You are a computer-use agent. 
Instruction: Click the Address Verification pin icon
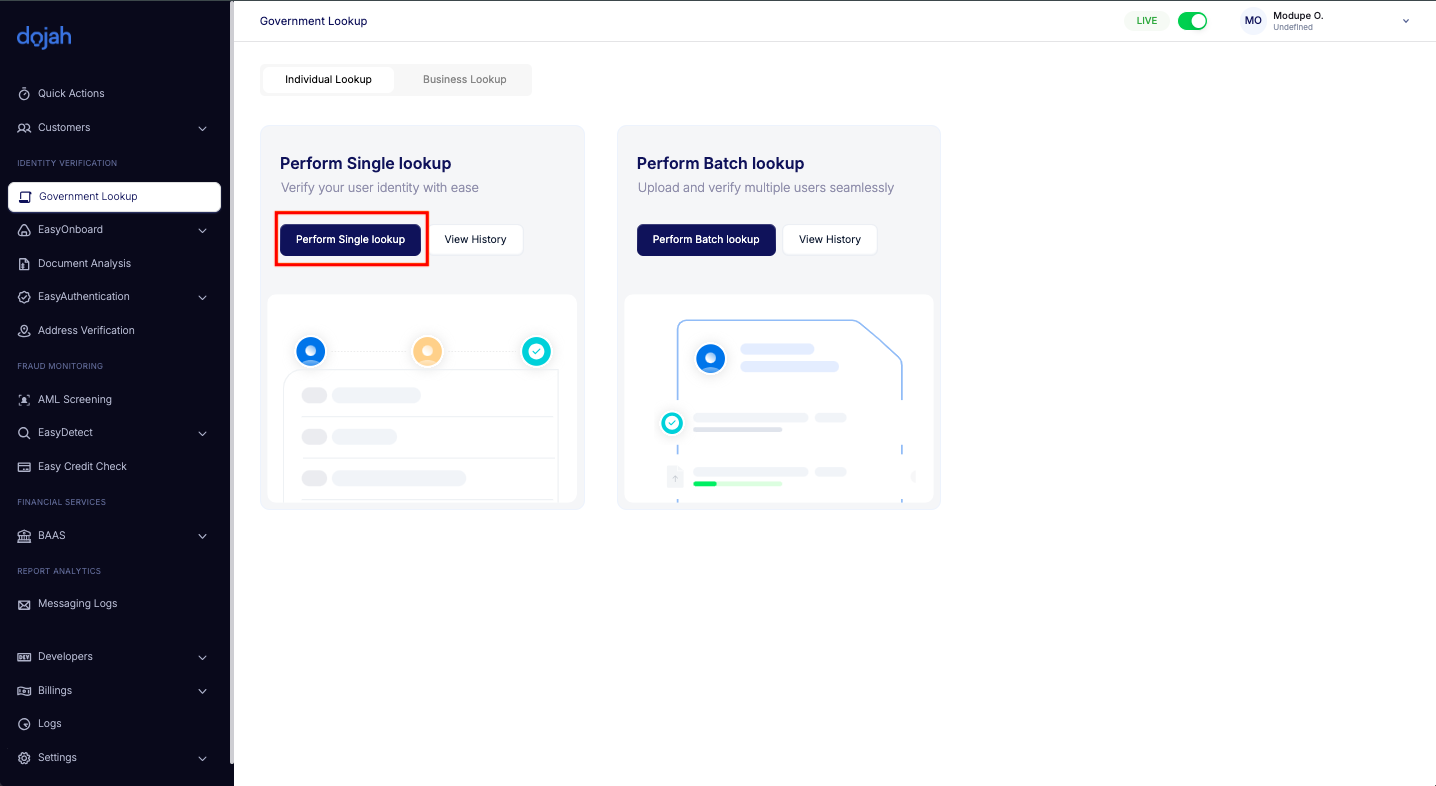[24, 331]
